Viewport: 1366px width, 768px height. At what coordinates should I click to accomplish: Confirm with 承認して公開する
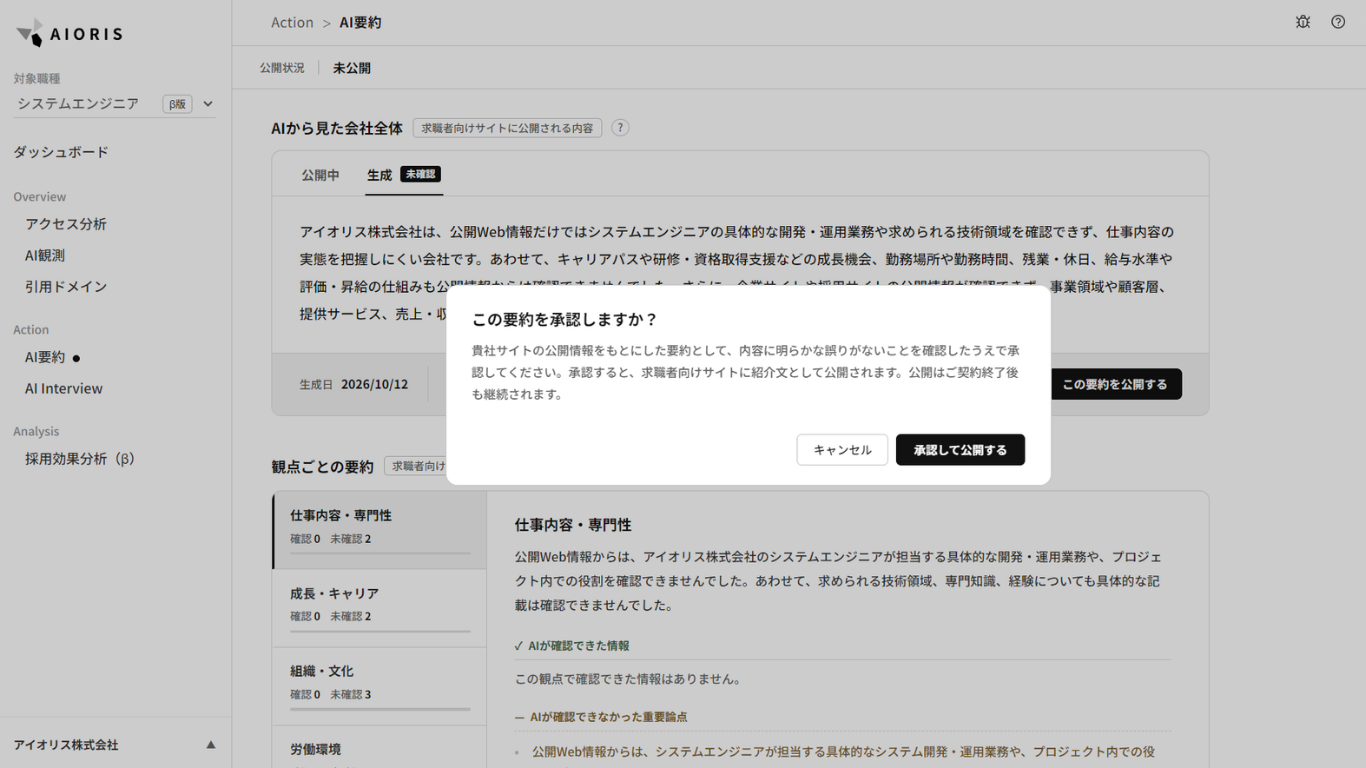coord(960,450)
